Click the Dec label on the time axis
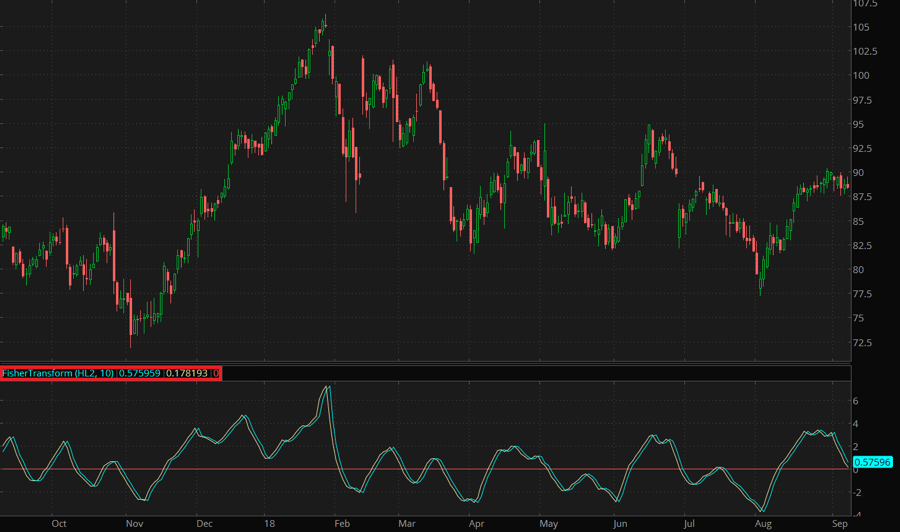The height and width of the screenshot is (532, 900). (204, 523)
